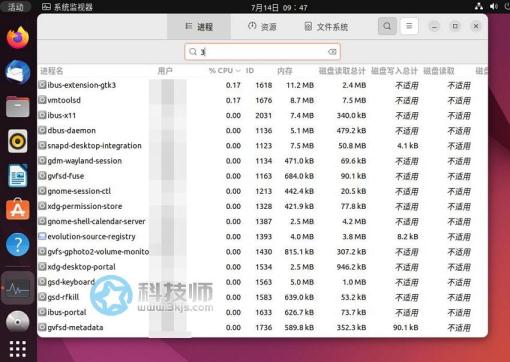Click memory value 471.0 kB
The height and width of the screenshot is (362, 510).
299,161
